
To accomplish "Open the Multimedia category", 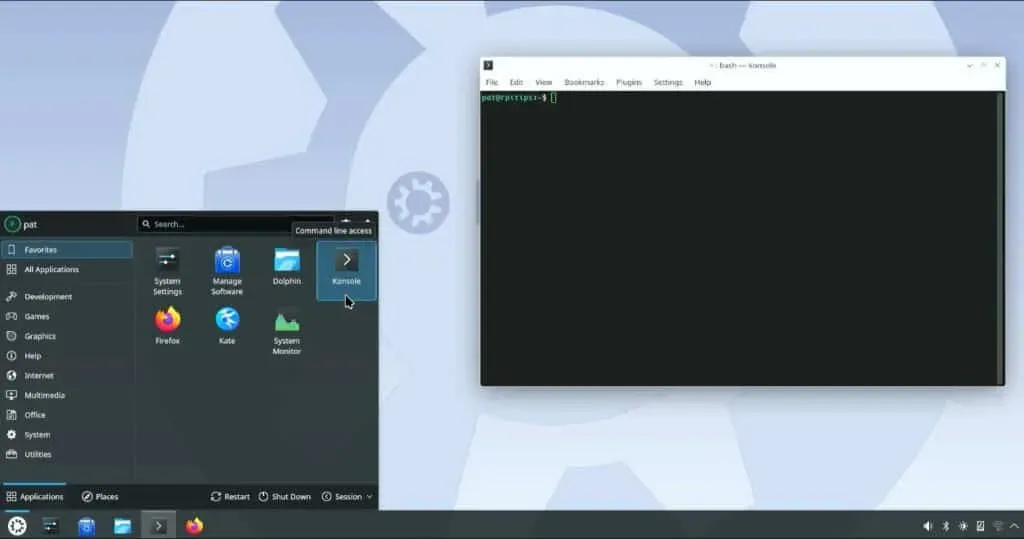I will click(67, 395).
